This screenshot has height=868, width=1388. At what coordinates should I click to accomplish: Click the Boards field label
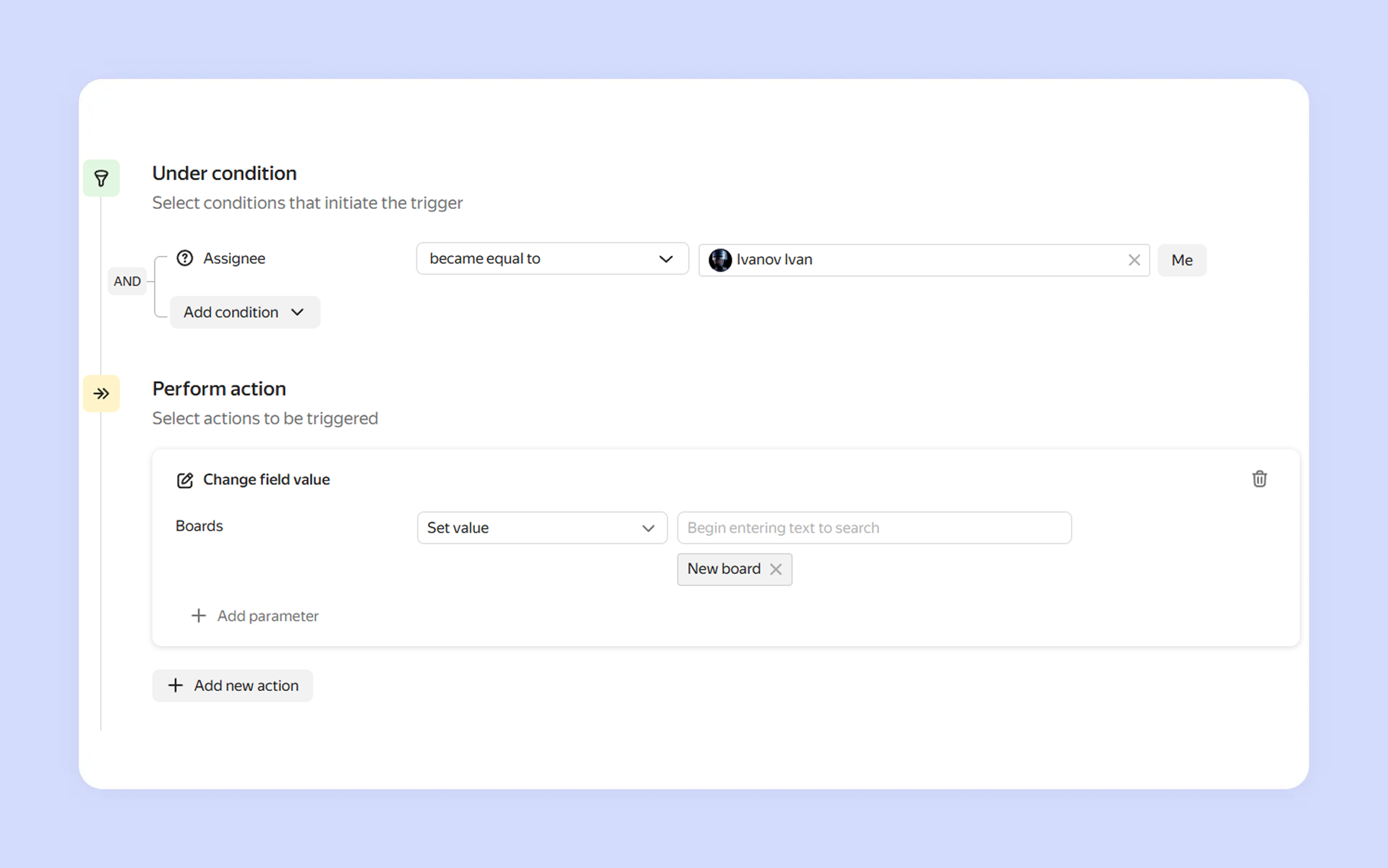point(200,526)
